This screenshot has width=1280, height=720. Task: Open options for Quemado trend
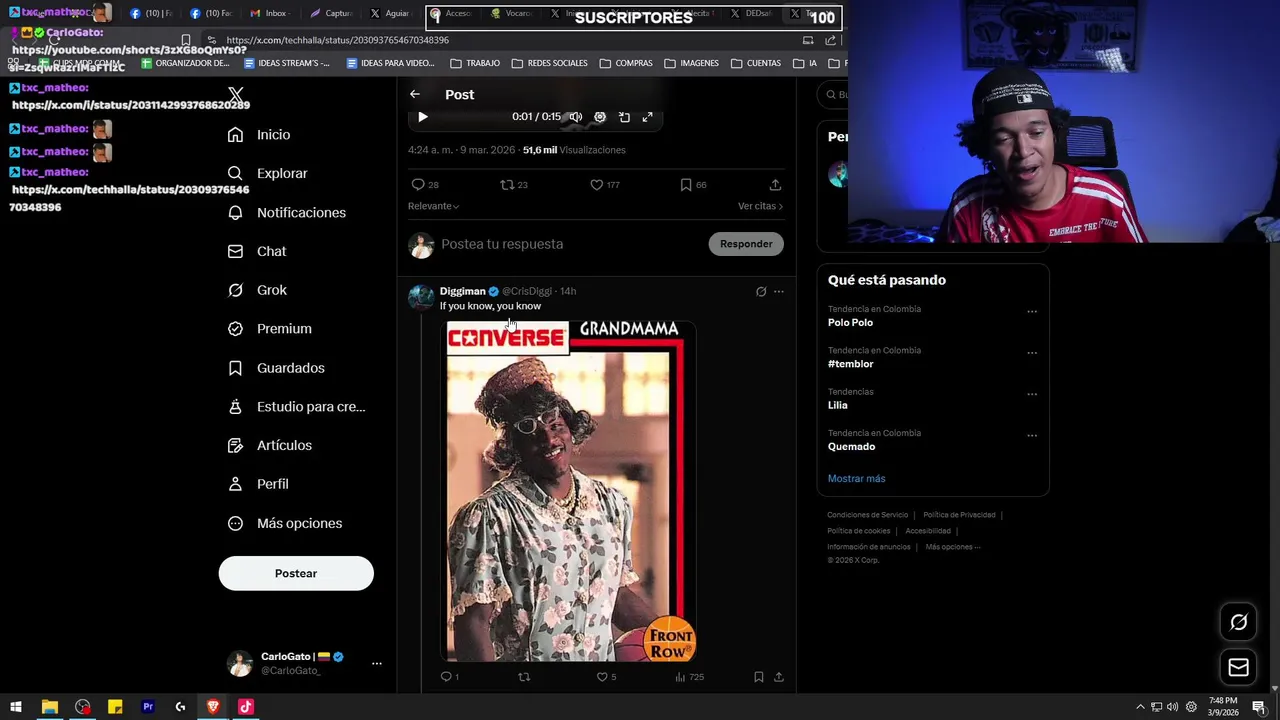coord(1032,435)
